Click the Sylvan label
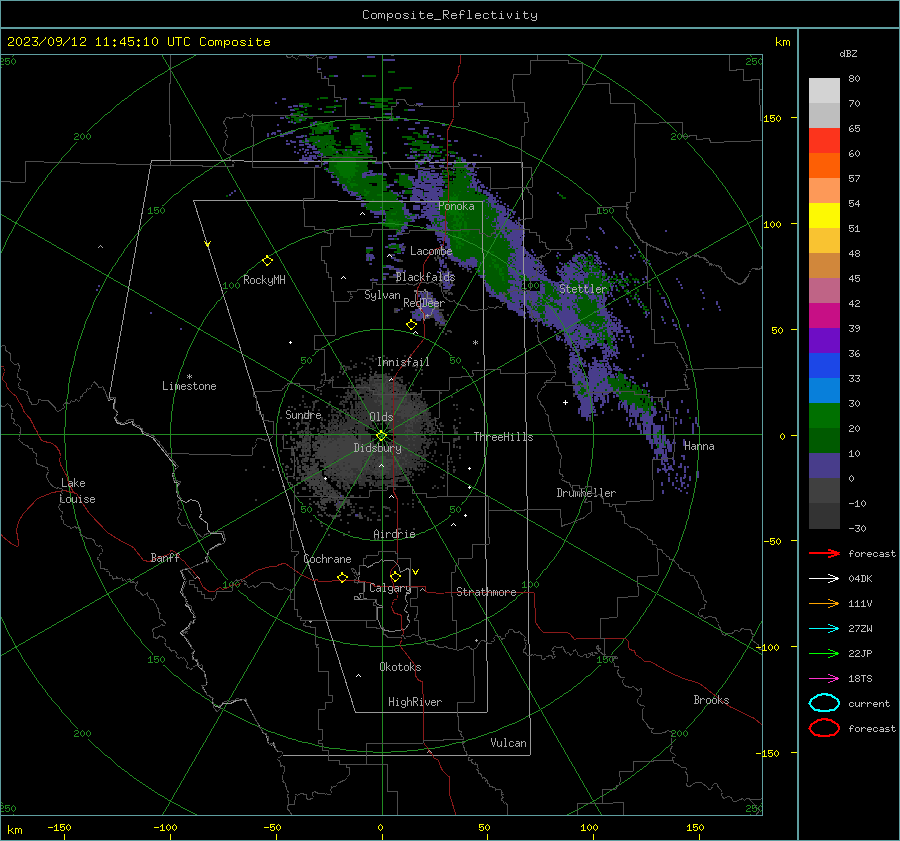Viewport: 900px width, 841px height. [x=382, y=295]
